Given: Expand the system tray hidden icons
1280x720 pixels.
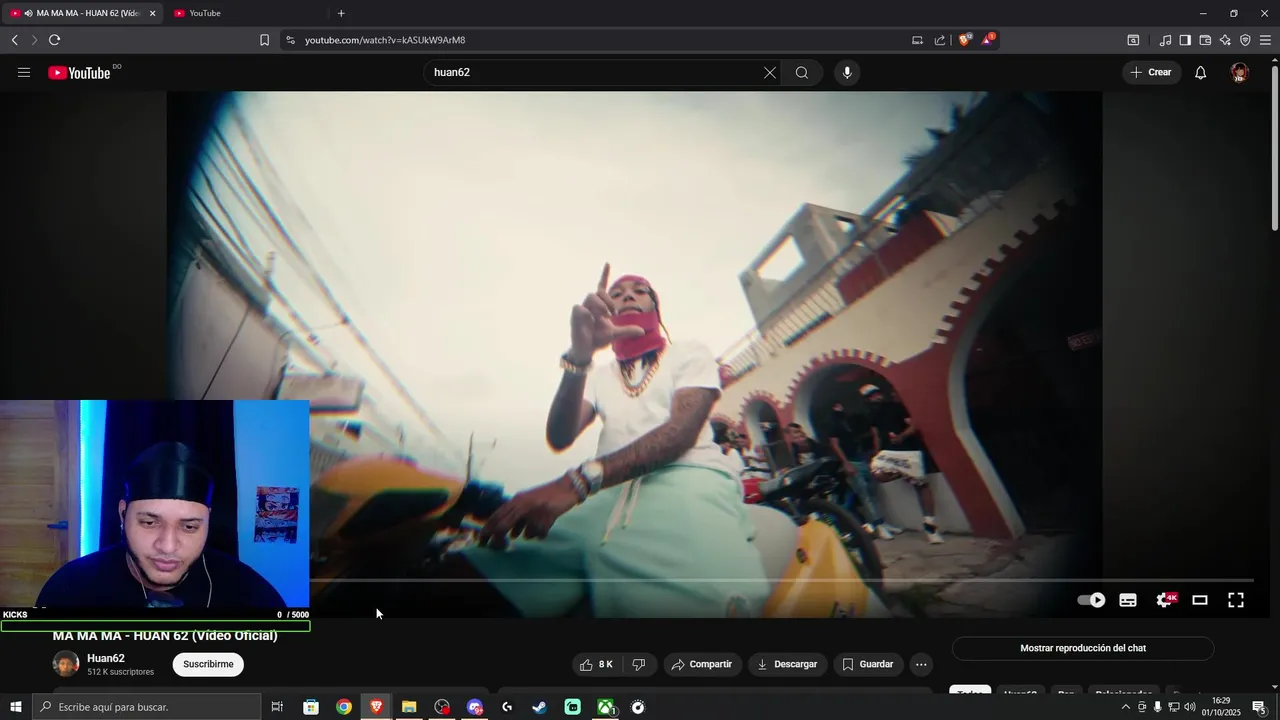Looking at the screenshot, I should pos(1126,707).
